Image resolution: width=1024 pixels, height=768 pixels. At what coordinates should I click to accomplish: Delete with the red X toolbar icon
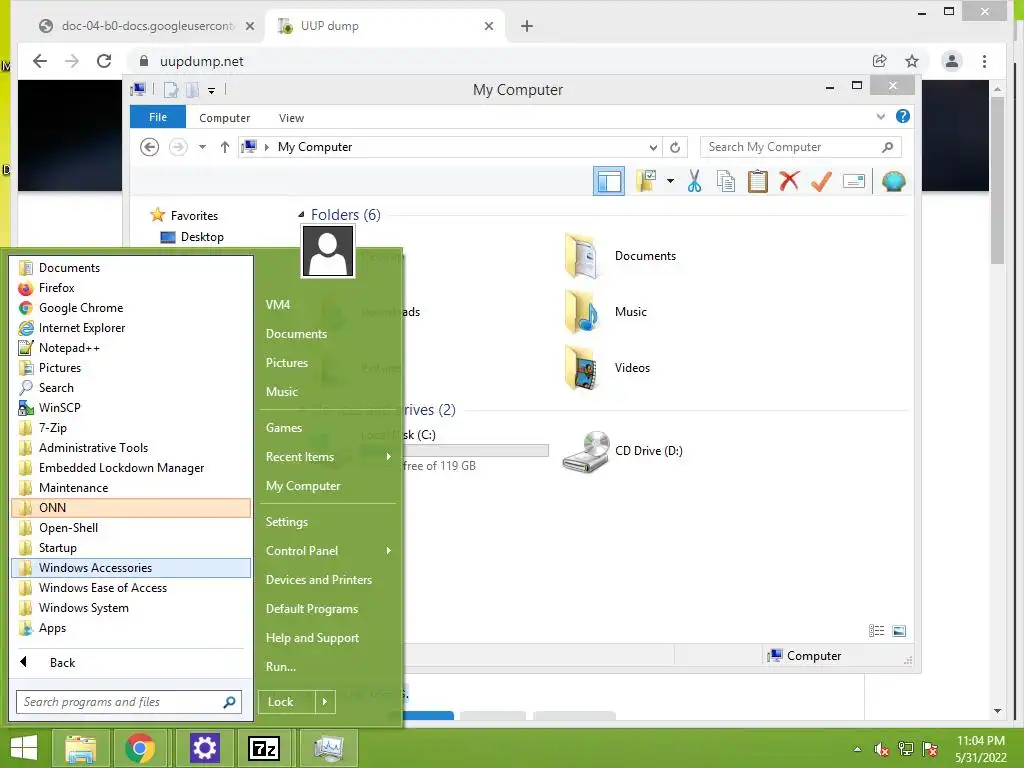(789, 181)
